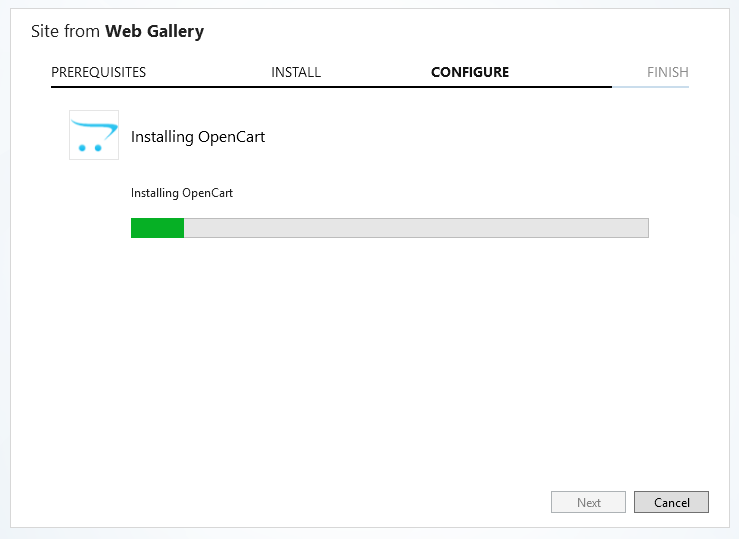Click the small "Installing OpenCart" status label
This screenshot has width=739, height=539.
pyautogui.click(x=182, y=193)
